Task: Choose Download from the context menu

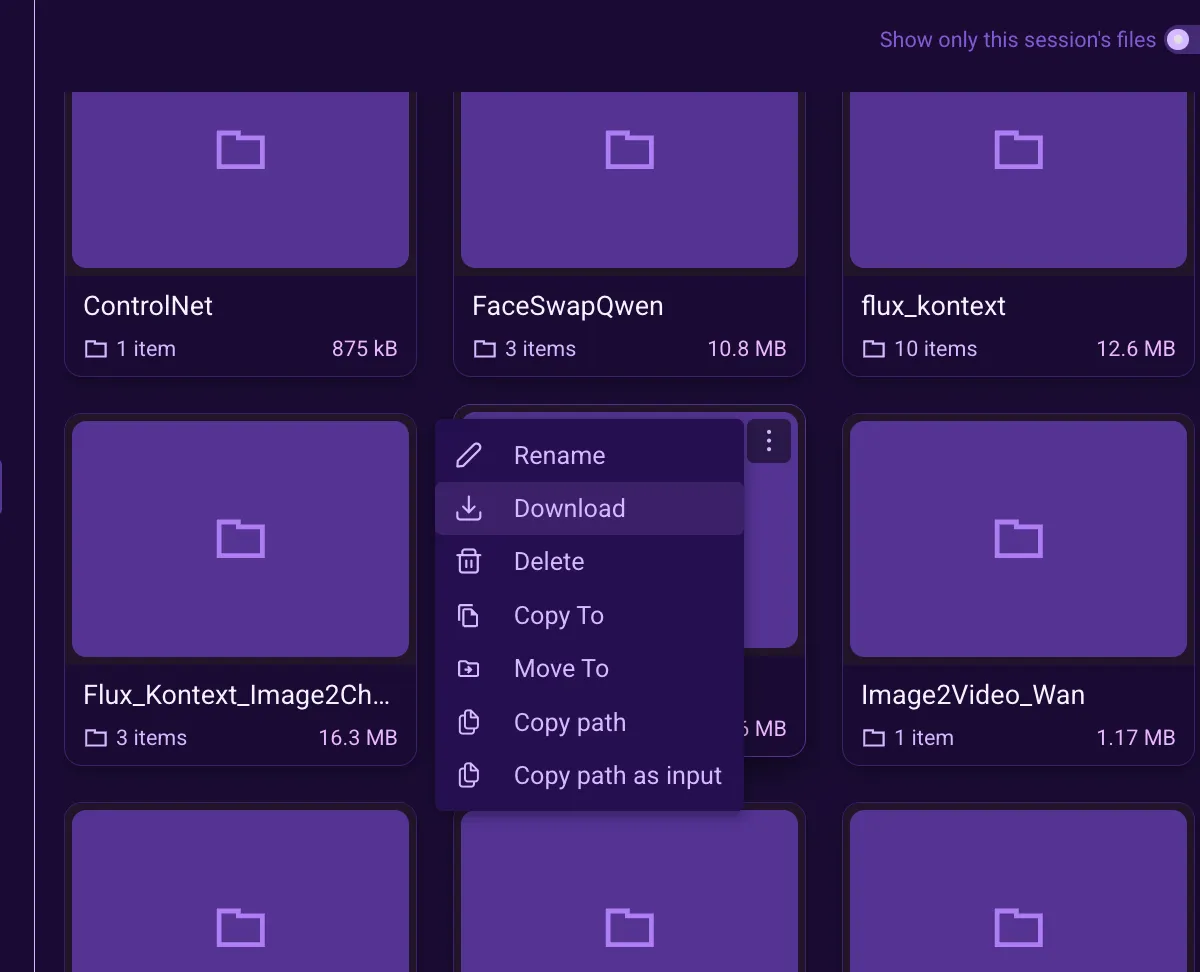Action: click(589, 508)
